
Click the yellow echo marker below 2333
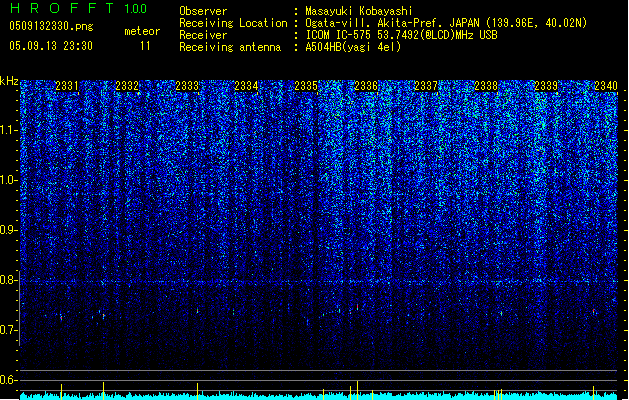pos(197,391)
